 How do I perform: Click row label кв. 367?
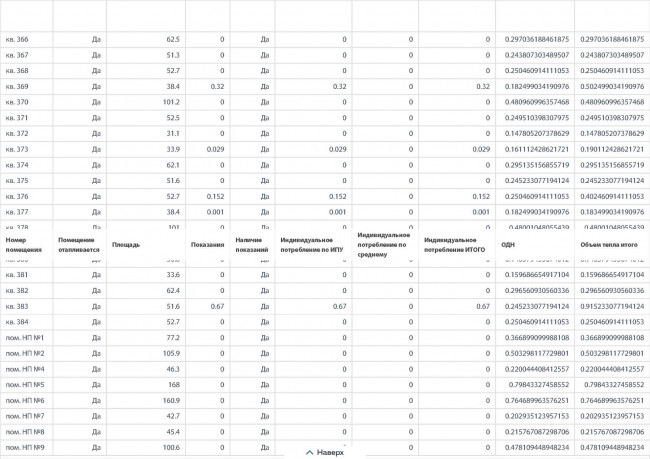point(17,55)
